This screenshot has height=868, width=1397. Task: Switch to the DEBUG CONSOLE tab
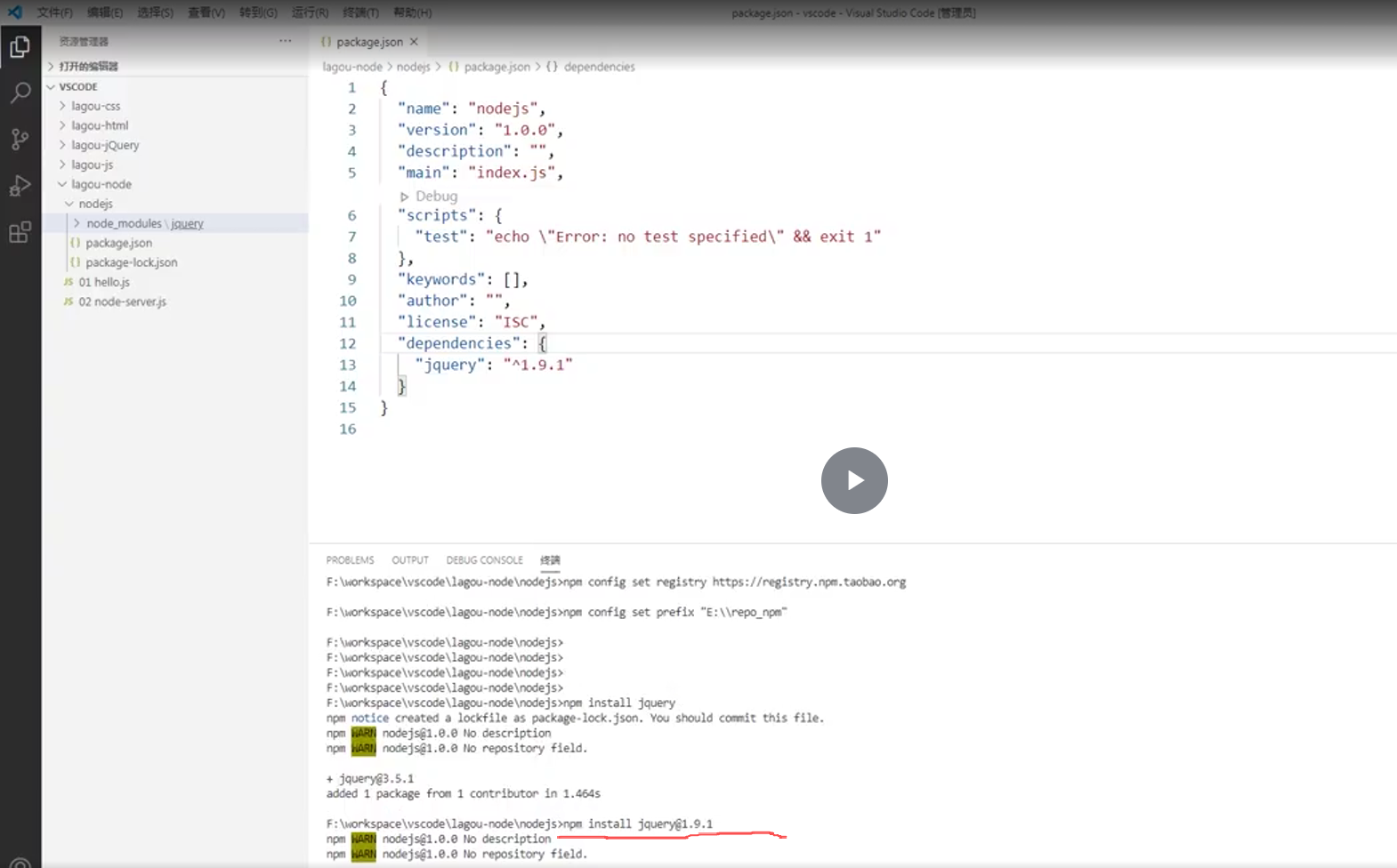pos(484,560)
